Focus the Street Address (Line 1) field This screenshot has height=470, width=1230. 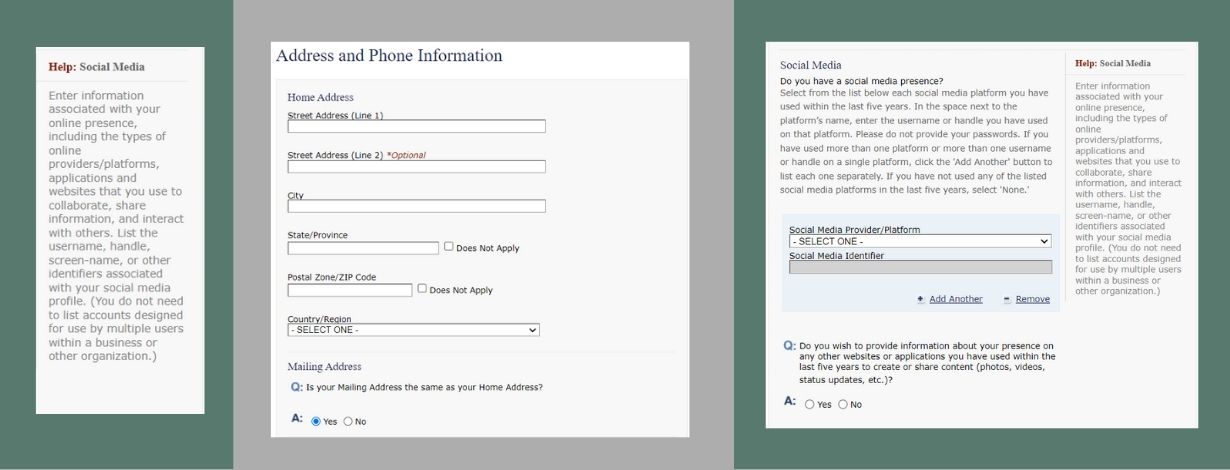(x=416, y=127)
